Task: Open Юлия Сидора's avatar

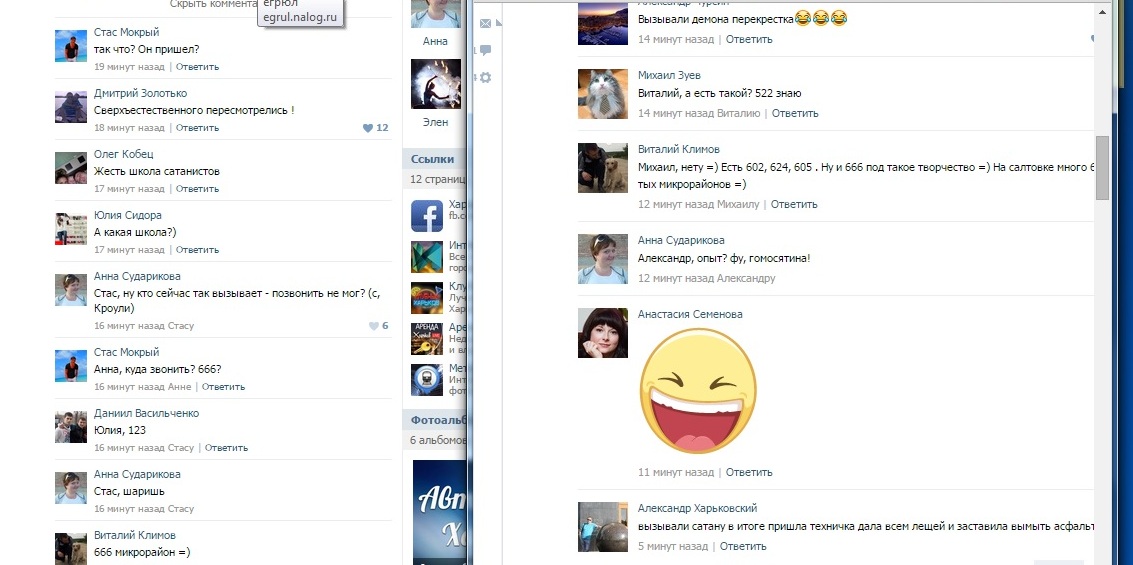Action: [x=71, y=229]
